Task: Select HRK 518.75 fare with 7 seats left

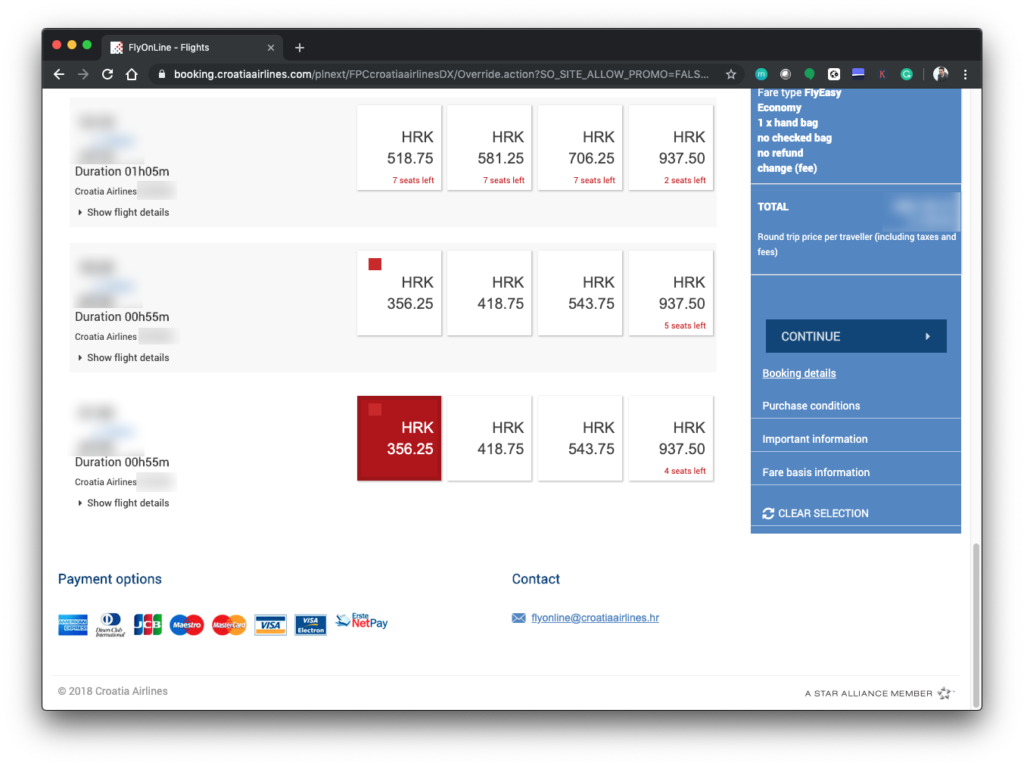Action: 399,147
